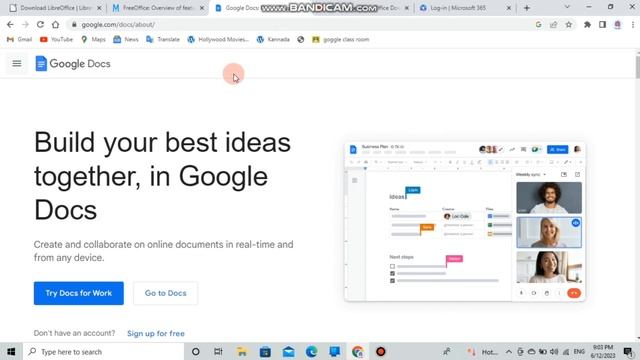Open Kannada bookmark
The width and height of the screenshot is (640, 360).
(273, 40)
